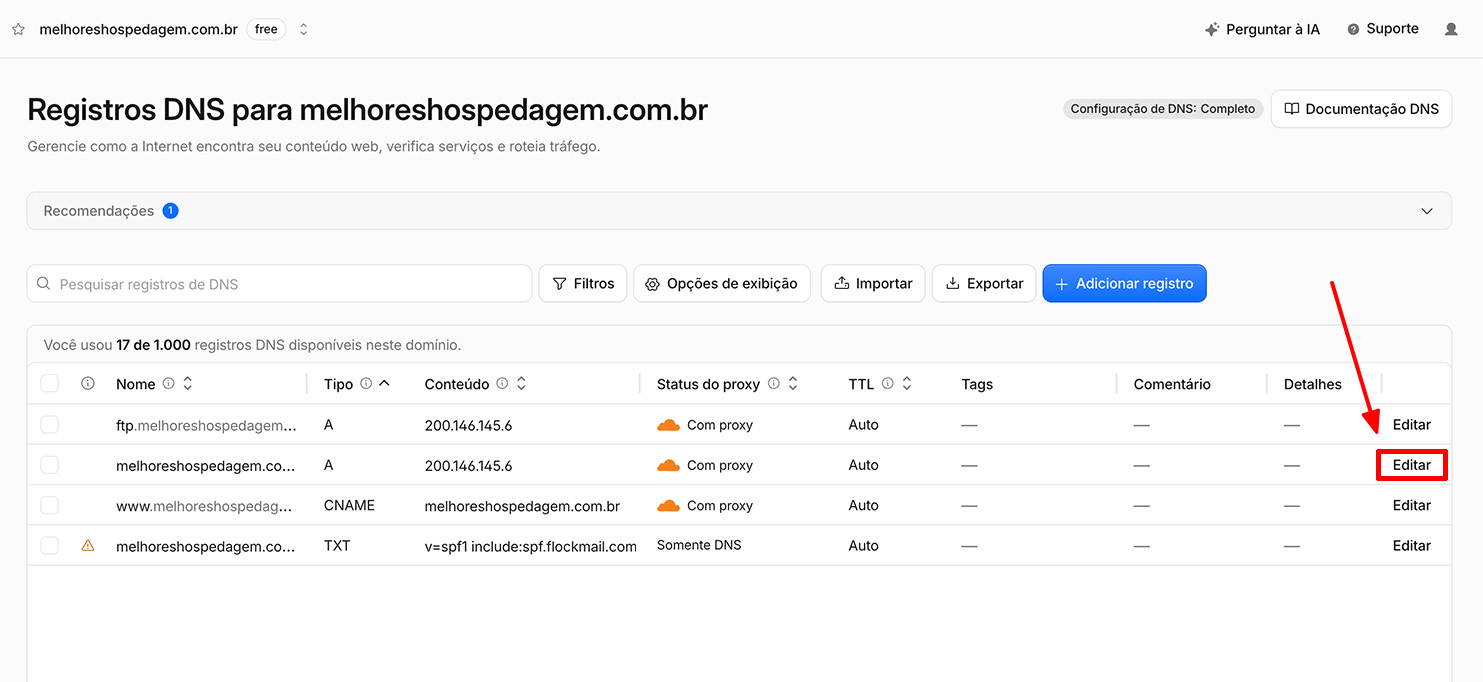Focus the Pesquisar registros de DNS field
The width and height of the screenshot is (1483, 682).
279,283
